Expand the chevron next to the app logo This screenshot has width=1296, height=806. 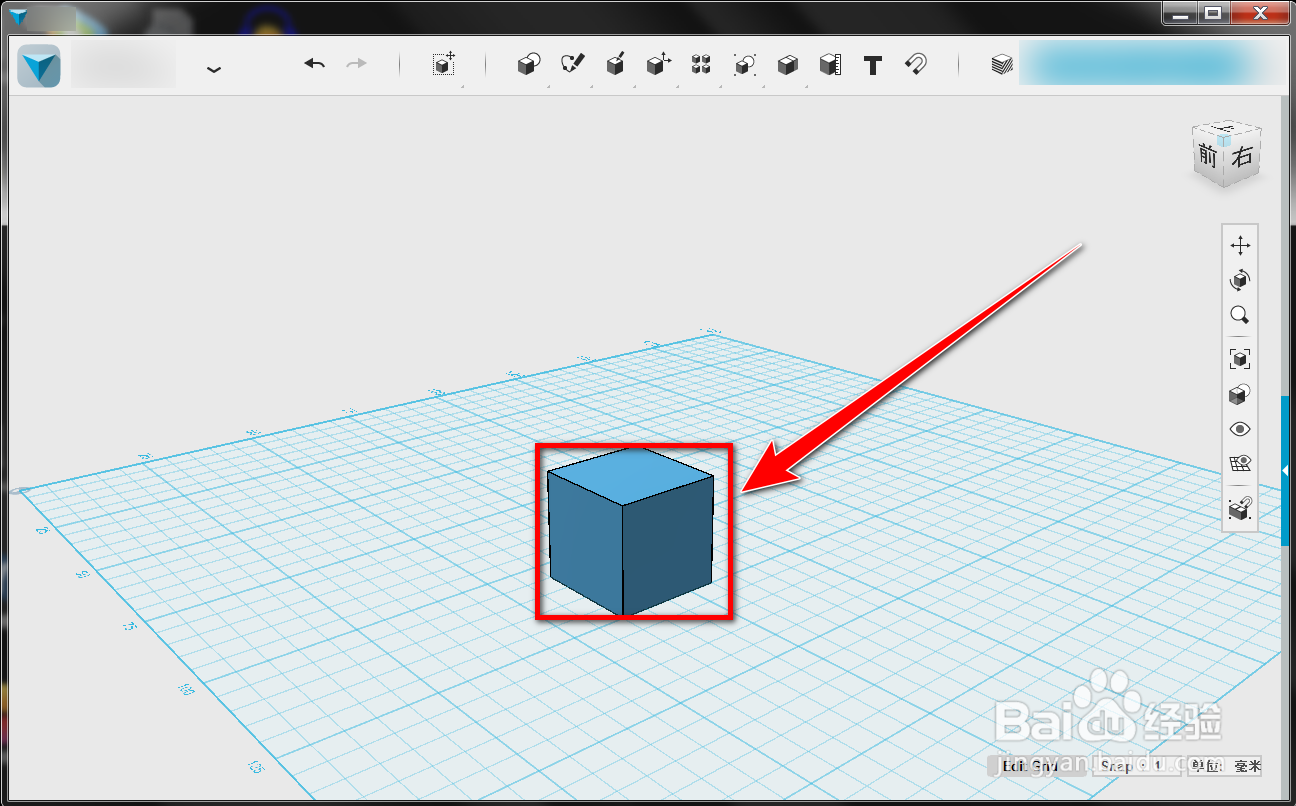click(213, 68)
